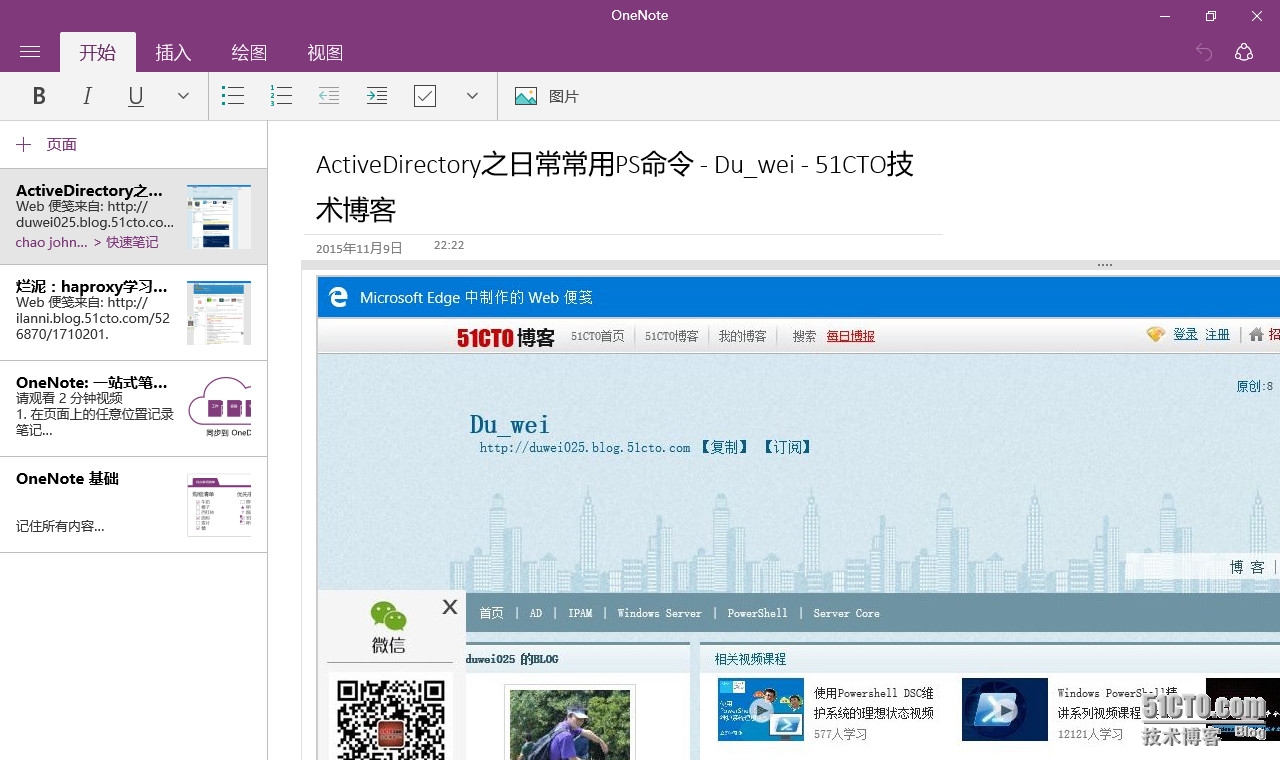The width and height of the screenshot is (1280, 760).
Task: Open the OneNote: 一站式笔记 page
Action: [x=133, y=408]
